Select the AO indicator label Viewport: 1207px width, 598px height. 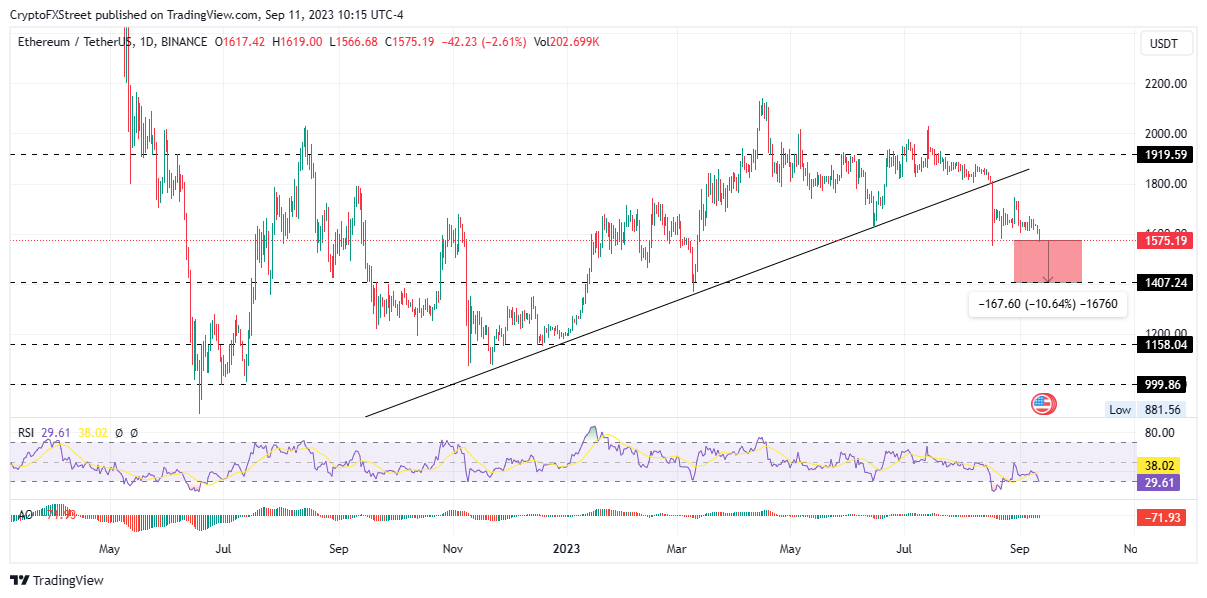coord(26,516)
